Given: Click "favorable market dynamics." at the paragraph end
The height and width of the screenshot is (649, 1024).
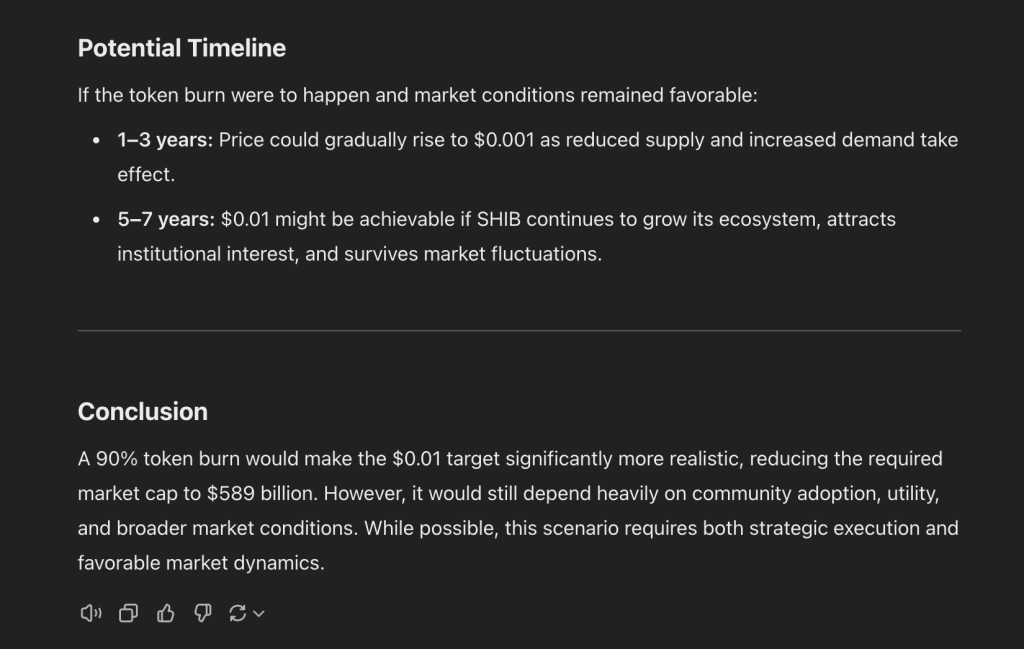Looking at the screenshot, I should [201, 563].
